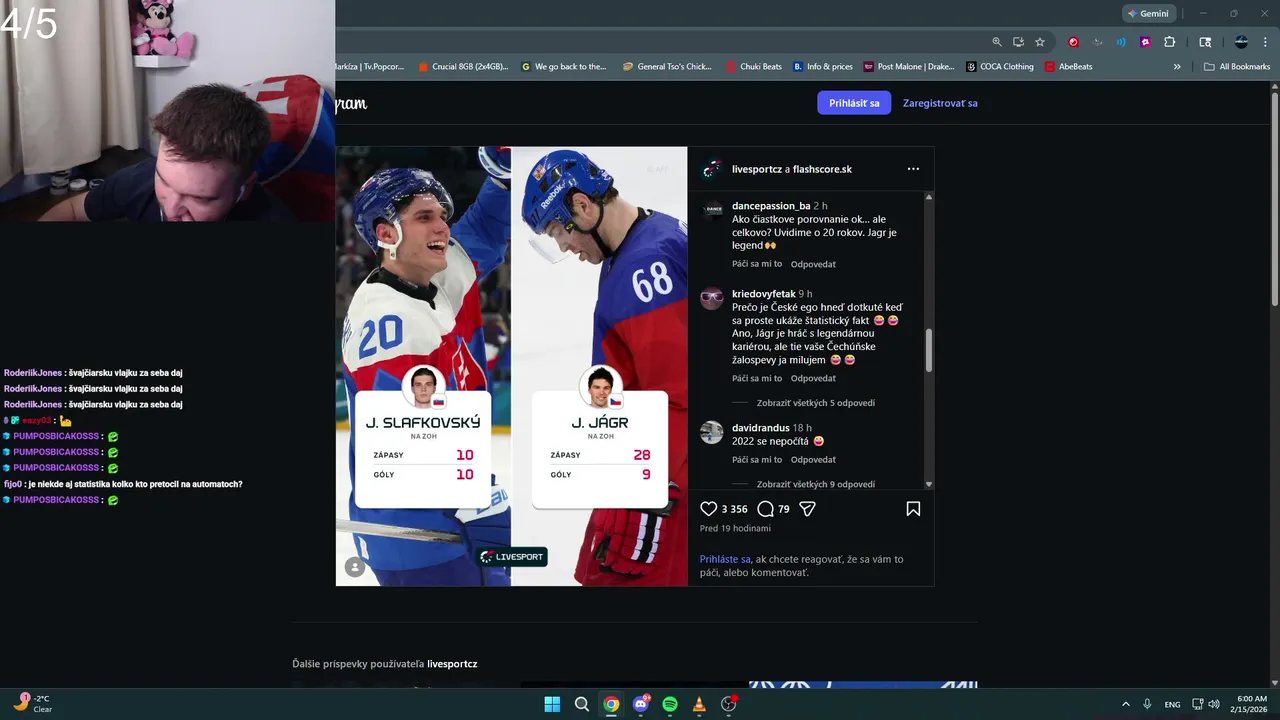Screen dimensions: 1280x720
Task: Click the page vertical scrollbar thumb
Action: pyautogui.click(x=1274, y=200)
